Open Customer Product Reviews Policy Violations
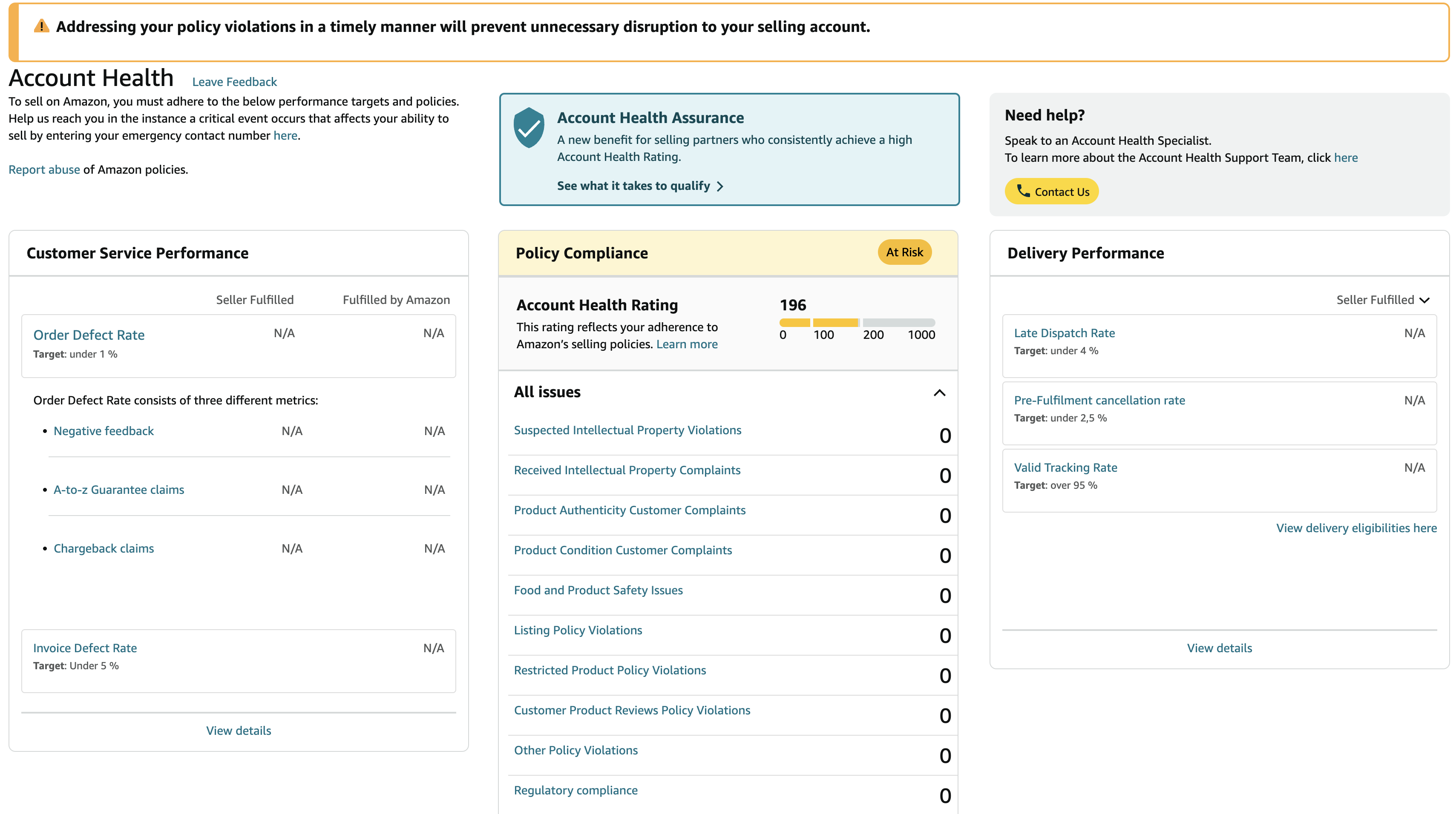This screenshot has height=814, width=1456. pyautogui.click(x=632, y=711)
